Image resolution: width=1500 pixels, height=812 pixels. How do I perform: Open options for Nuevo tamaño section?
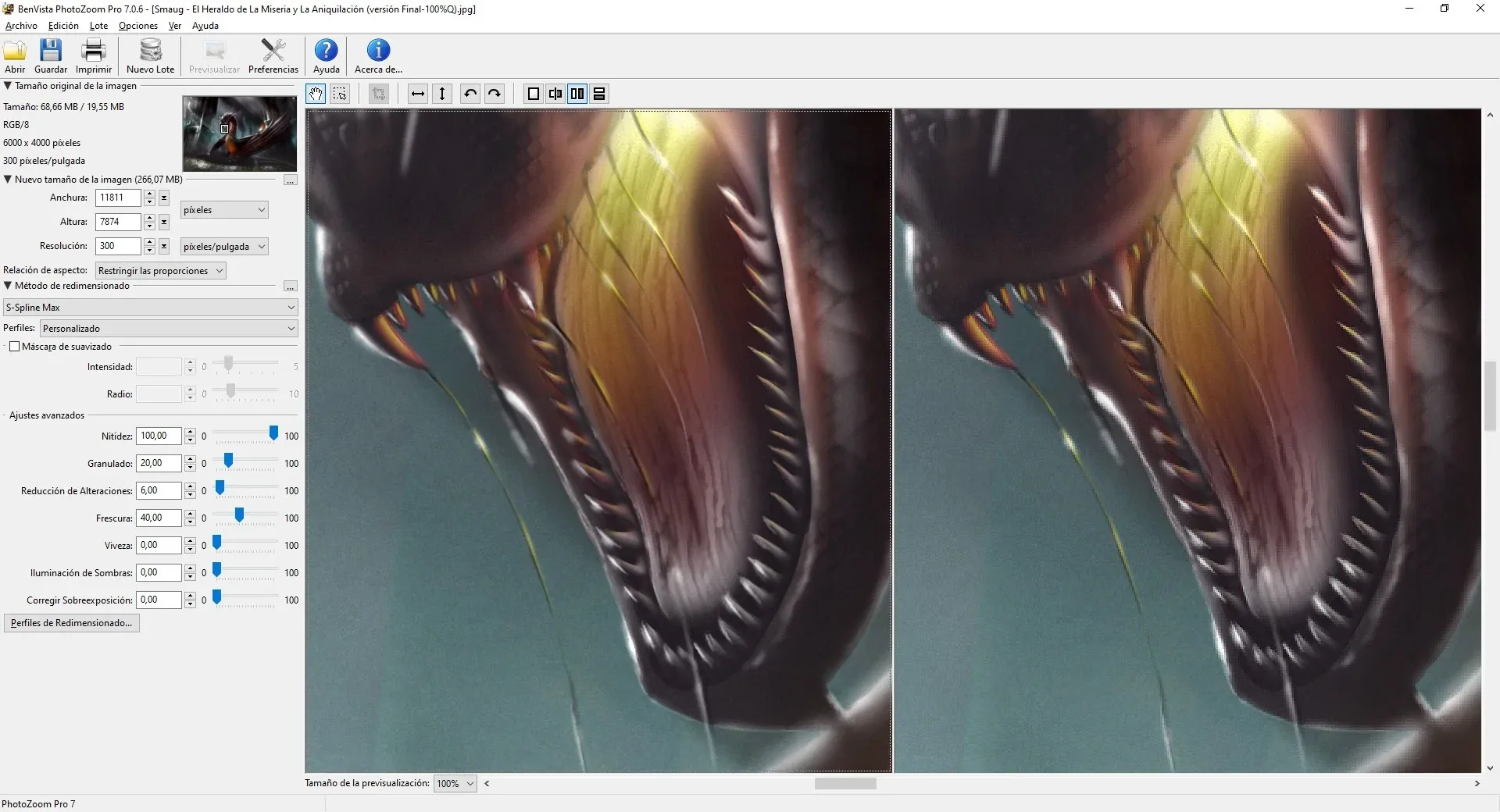[290, 180]
